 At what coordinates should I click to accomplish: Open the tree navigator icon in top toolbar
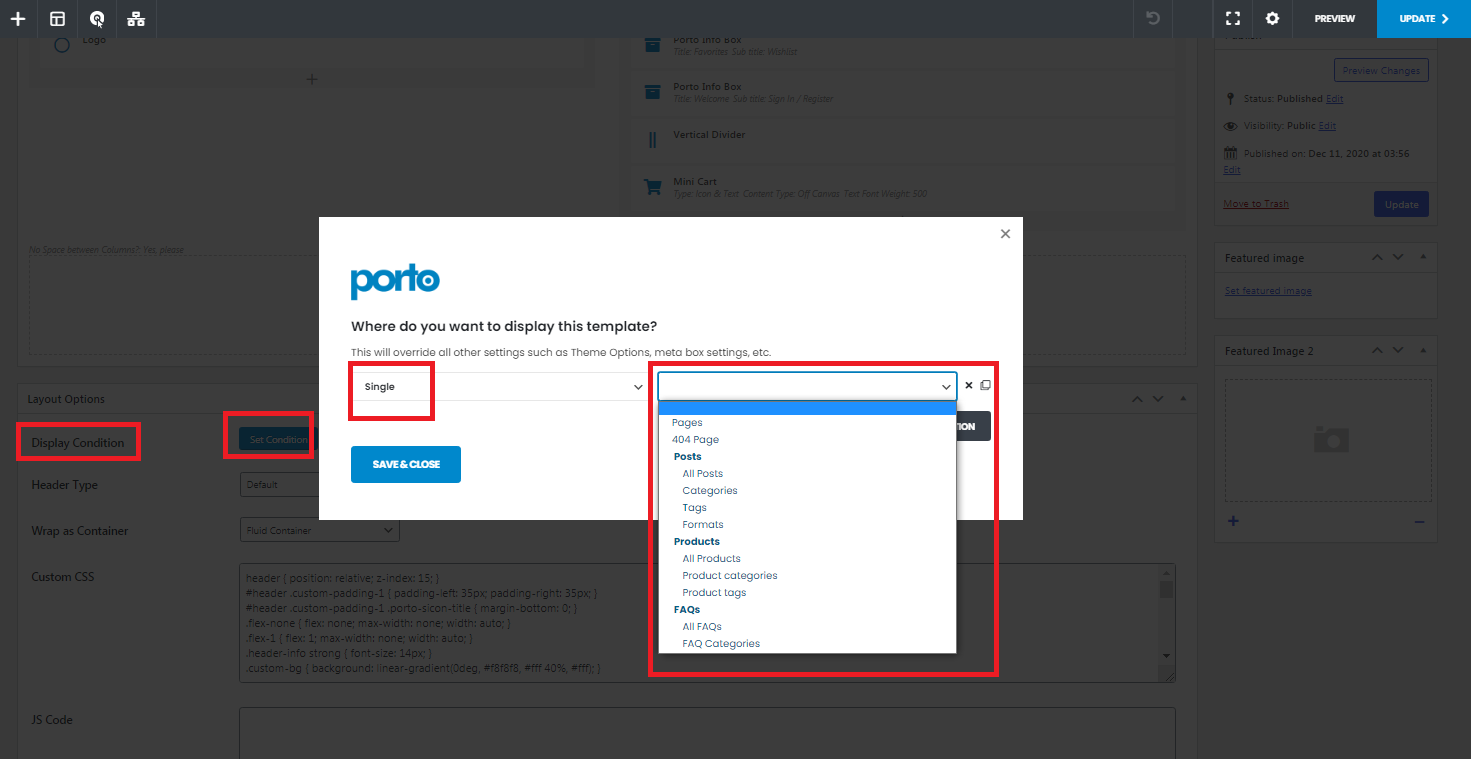pos(136,19)
